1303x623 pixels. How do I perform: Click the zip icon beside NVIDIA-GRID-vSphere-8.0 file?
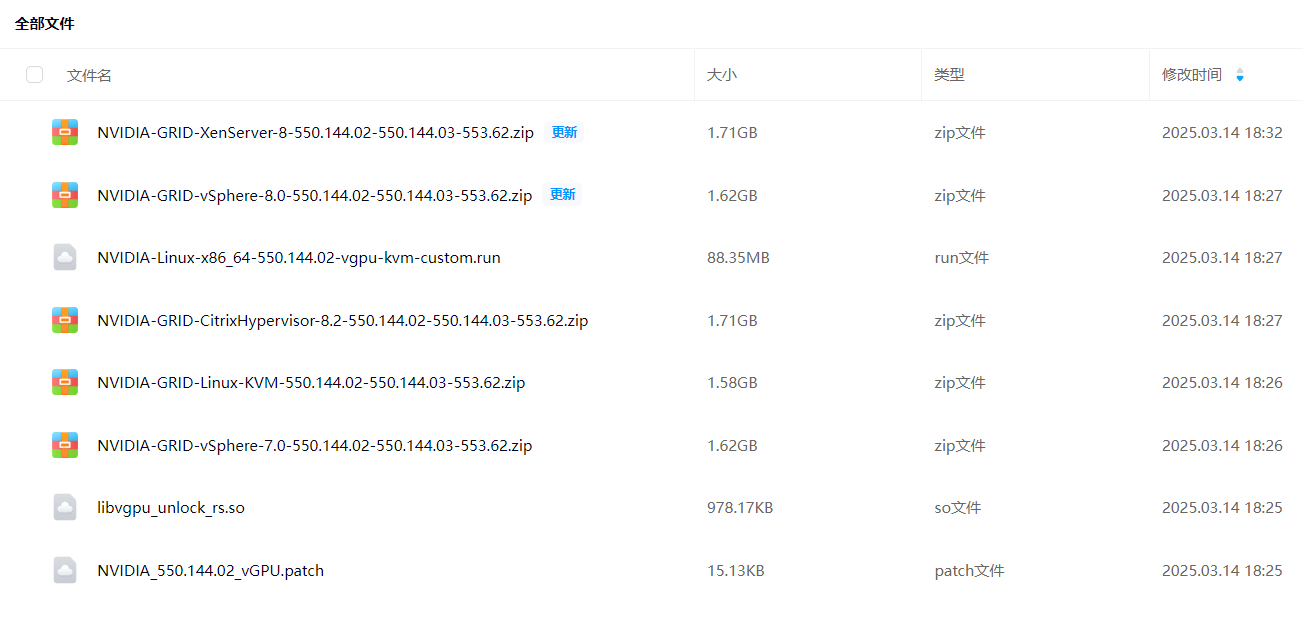(x=65, y=195)
